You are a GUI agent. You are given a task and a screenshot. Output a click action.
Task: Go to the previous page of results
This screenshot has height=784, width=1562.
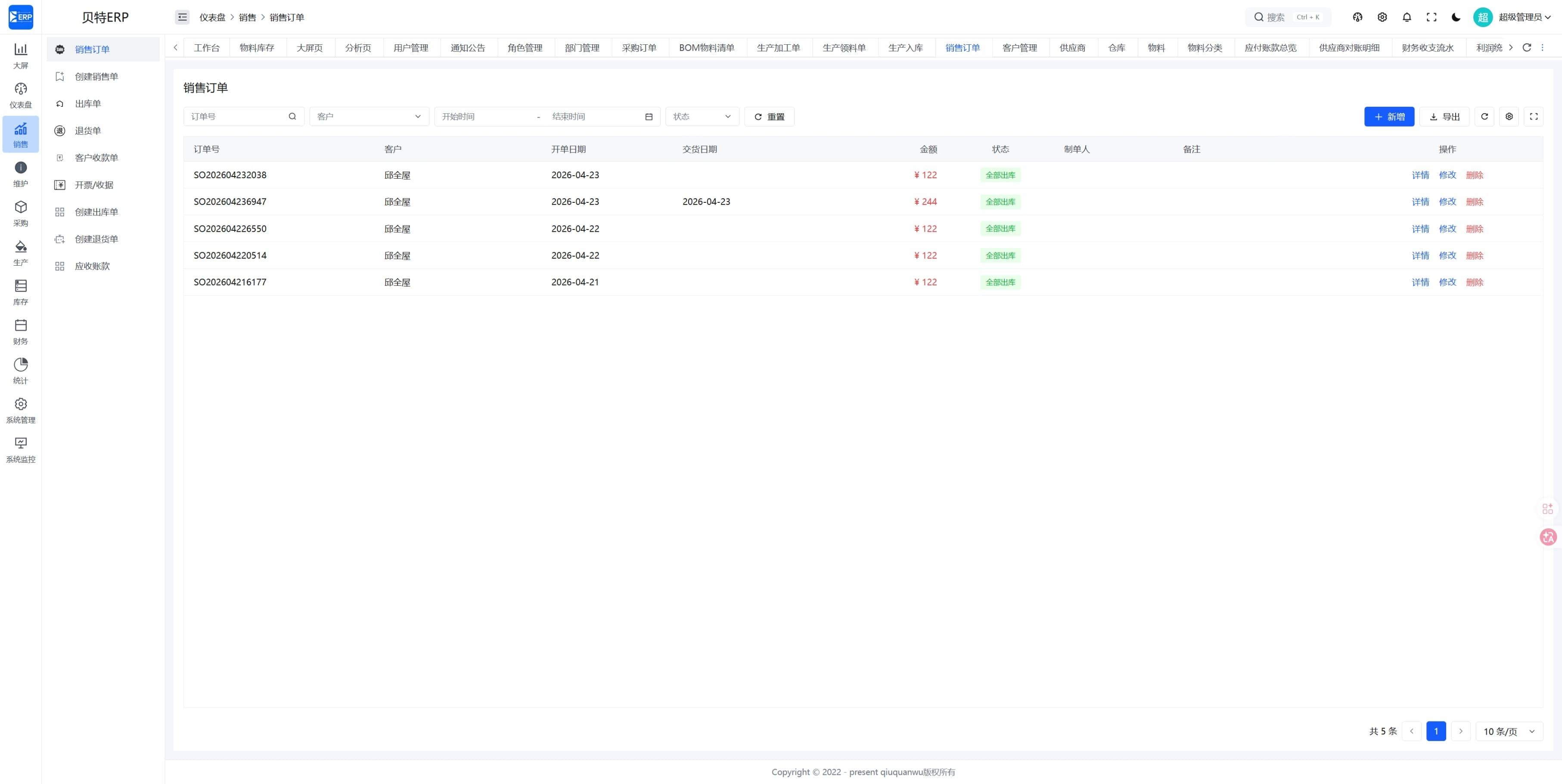1412,731
